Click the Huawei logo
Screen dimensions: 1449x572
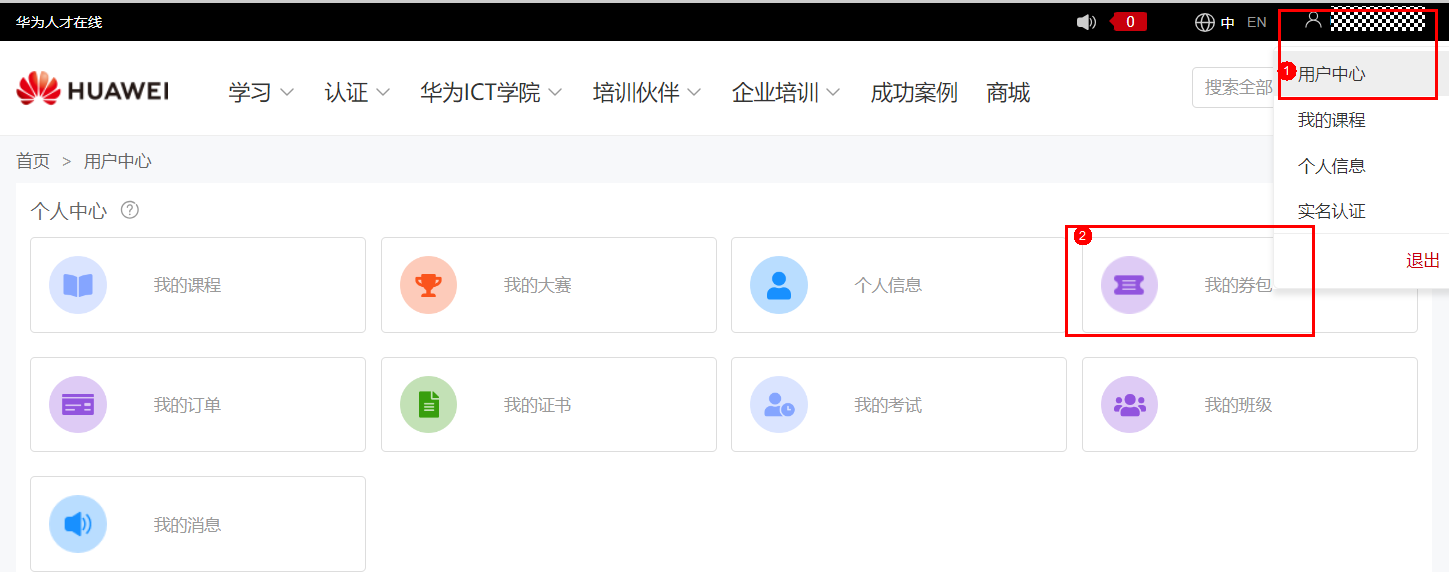point(92,90)
